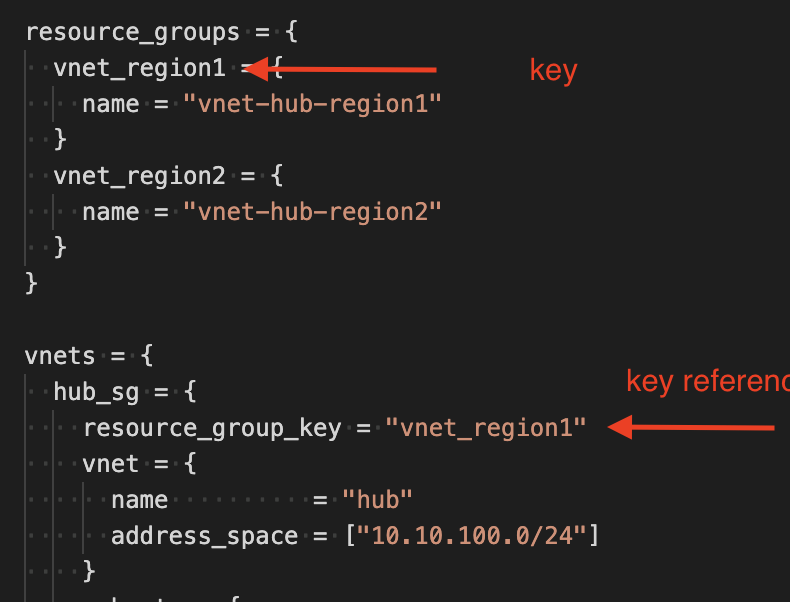Screen dimensions: 790x602
Task: Click the opening brace after resource_groups
Action: click(x=291, y=31)
